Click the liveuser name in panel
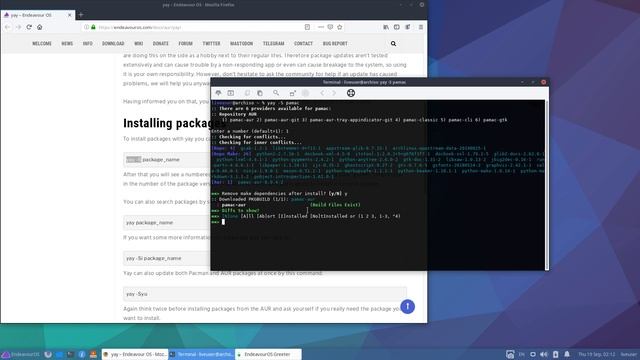Screen dimensions: 640x360 point(629,354)
